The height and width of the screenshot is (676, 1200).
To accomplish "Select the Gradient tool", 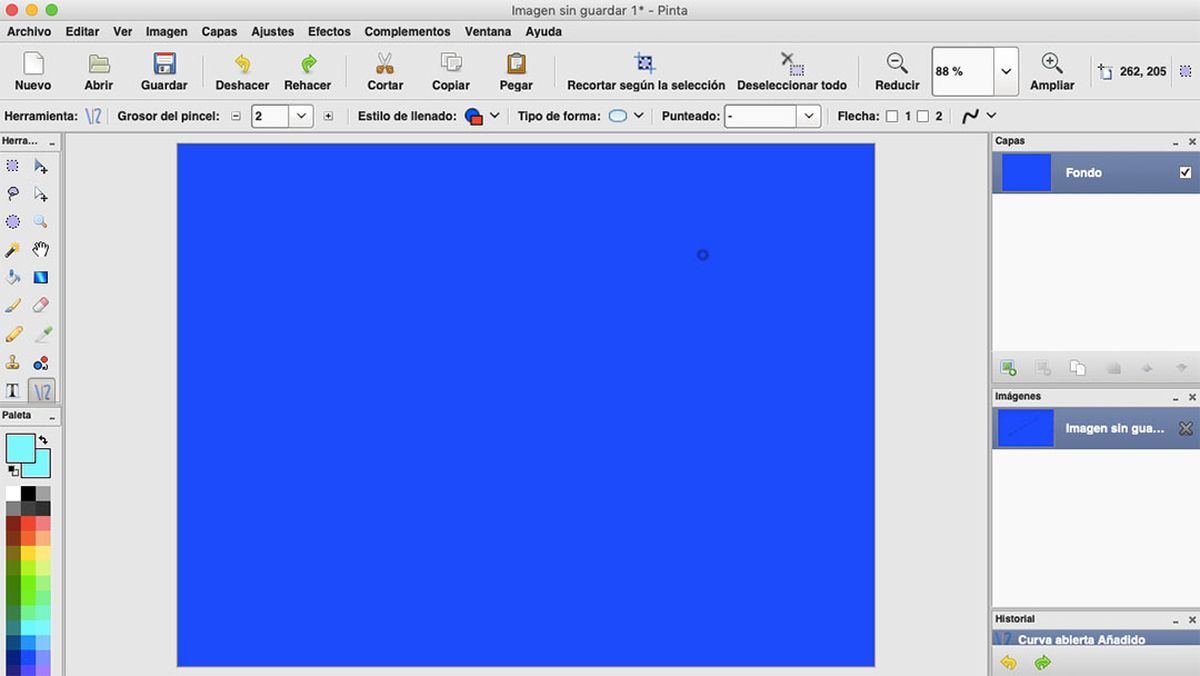I will pyautogui.click(x=40, y=278).
